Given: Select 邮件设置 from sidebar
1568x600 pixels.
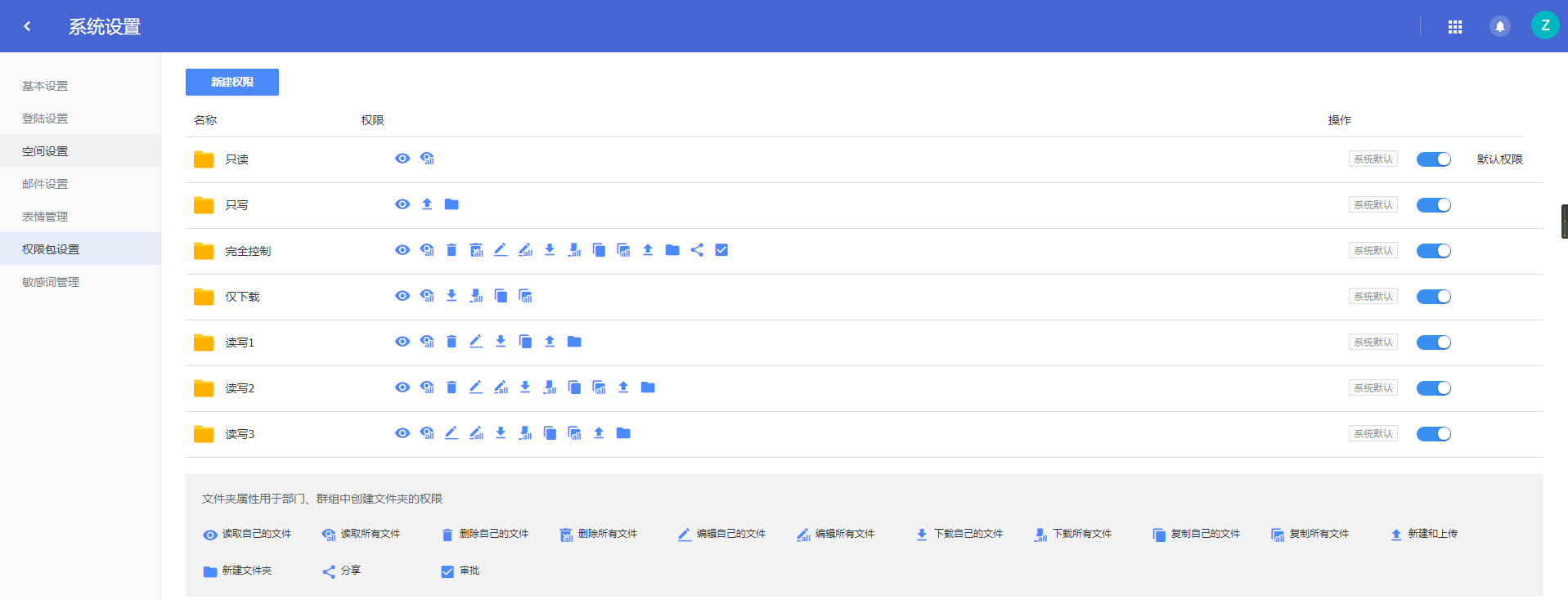Looking at the screenshot, I should pyautogui.click(x=45, y=184).
